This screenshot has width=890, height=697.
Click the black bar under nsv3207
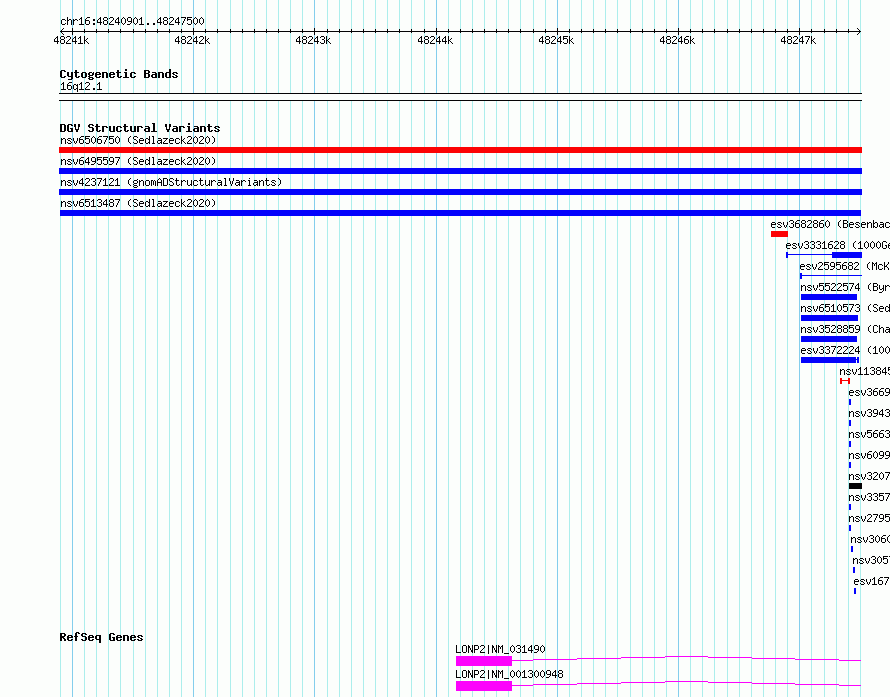tap(855, 486)
